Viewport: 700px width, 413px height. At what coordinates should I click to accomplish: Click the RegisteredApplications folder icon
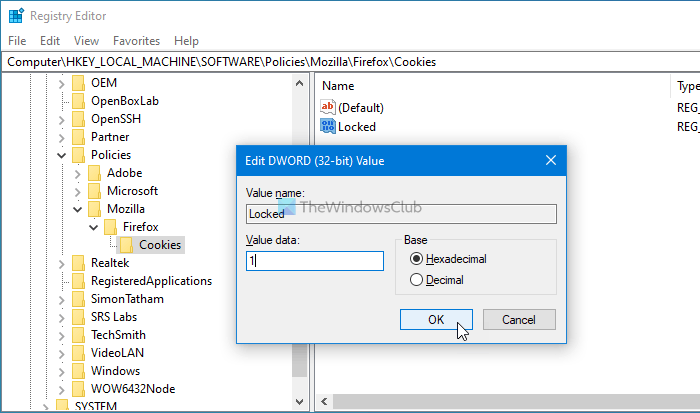point(78,281)
